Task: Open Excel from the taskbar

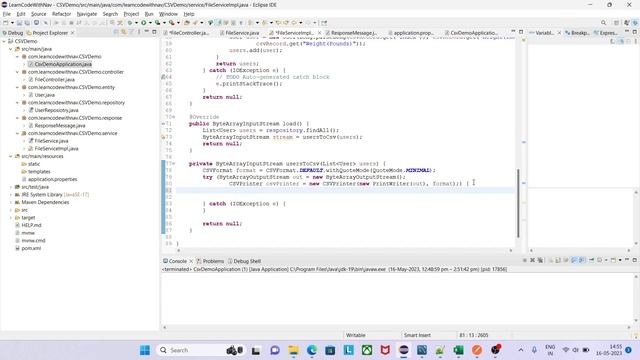Action: coord(458,350)
